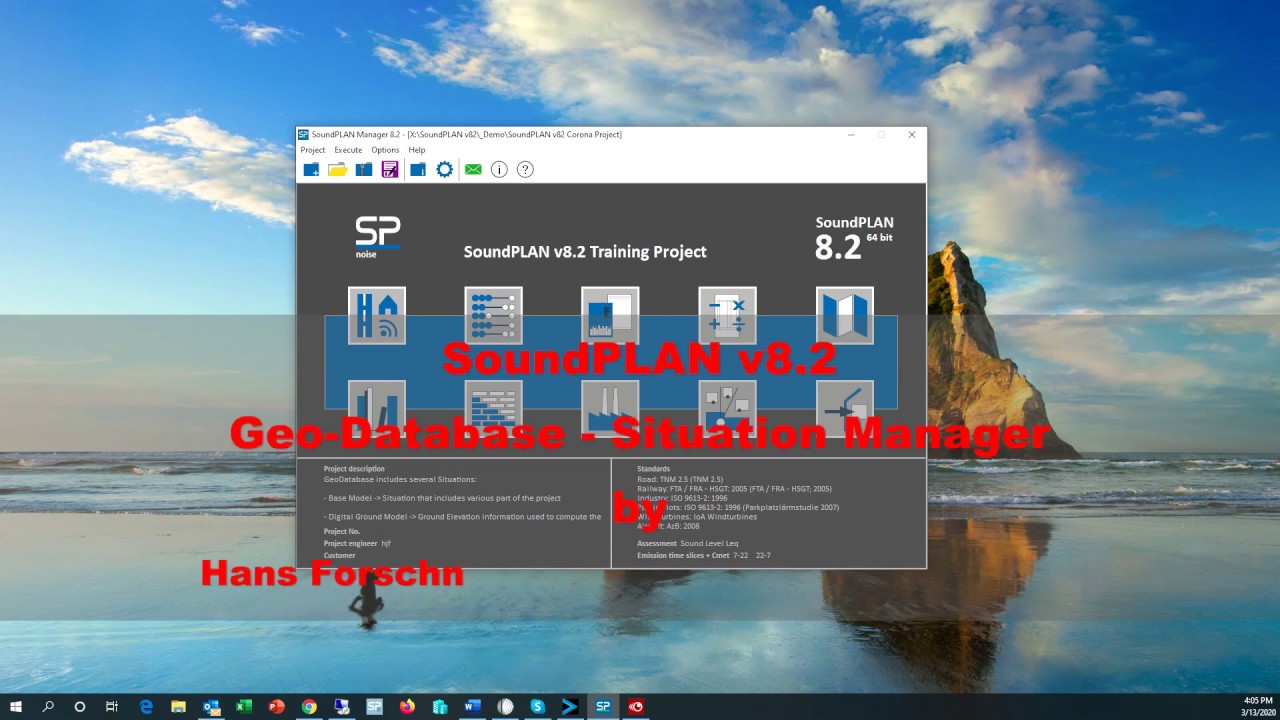Open the Help menu
The width and height of the screenshot is (1280, 720).
tap(417, 150)
